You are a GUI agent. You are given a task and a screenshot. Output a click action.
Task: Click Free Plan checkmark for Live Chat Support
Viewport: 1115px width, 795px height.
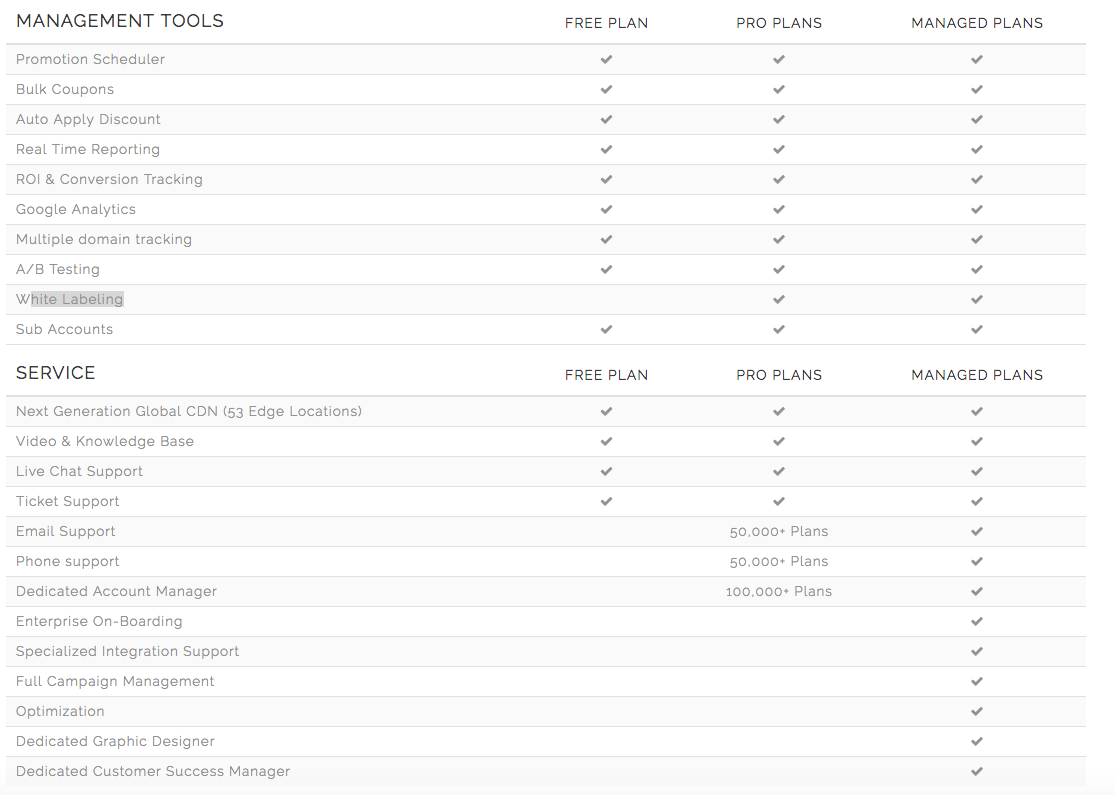(x=606, y=471)
